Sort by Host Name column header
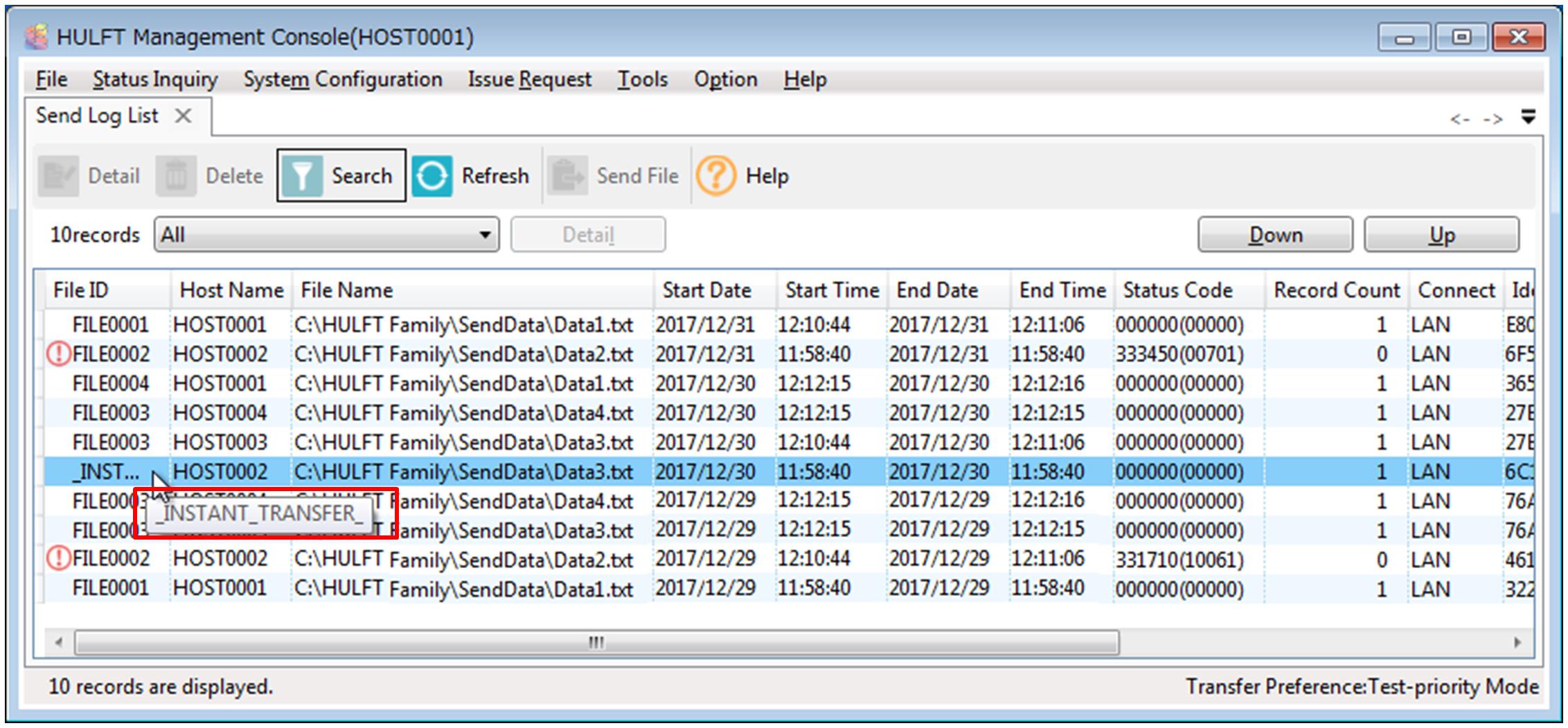Viewport: 1568px width, 728px height. pos(231,290)
